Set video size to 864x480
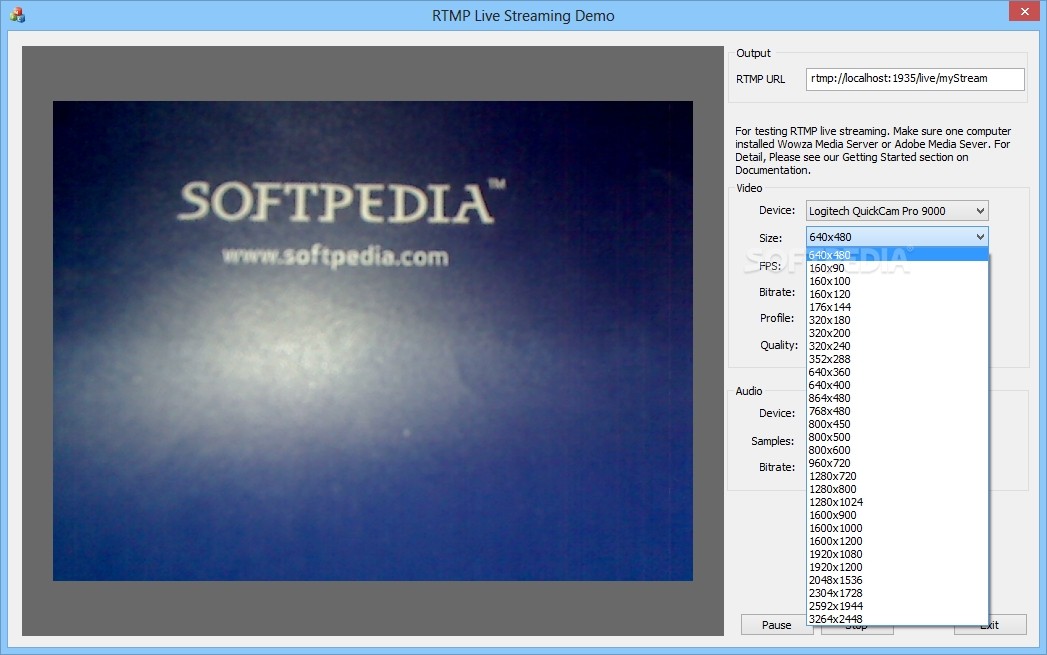The width and height of the screenshot is (1047, 655). (897, 398)
